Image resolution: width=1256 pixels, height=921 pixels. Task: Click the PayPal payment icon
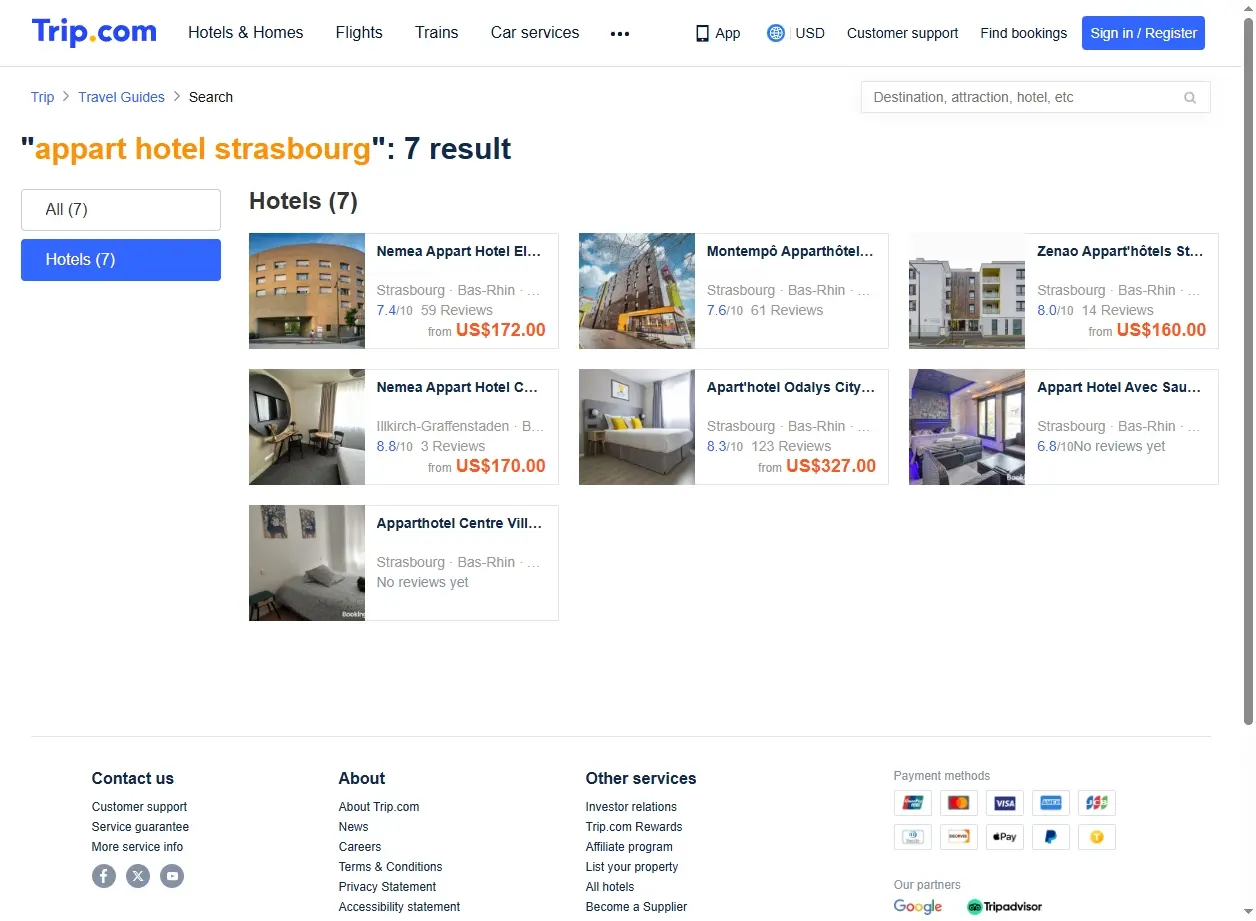pos(1051,837)
